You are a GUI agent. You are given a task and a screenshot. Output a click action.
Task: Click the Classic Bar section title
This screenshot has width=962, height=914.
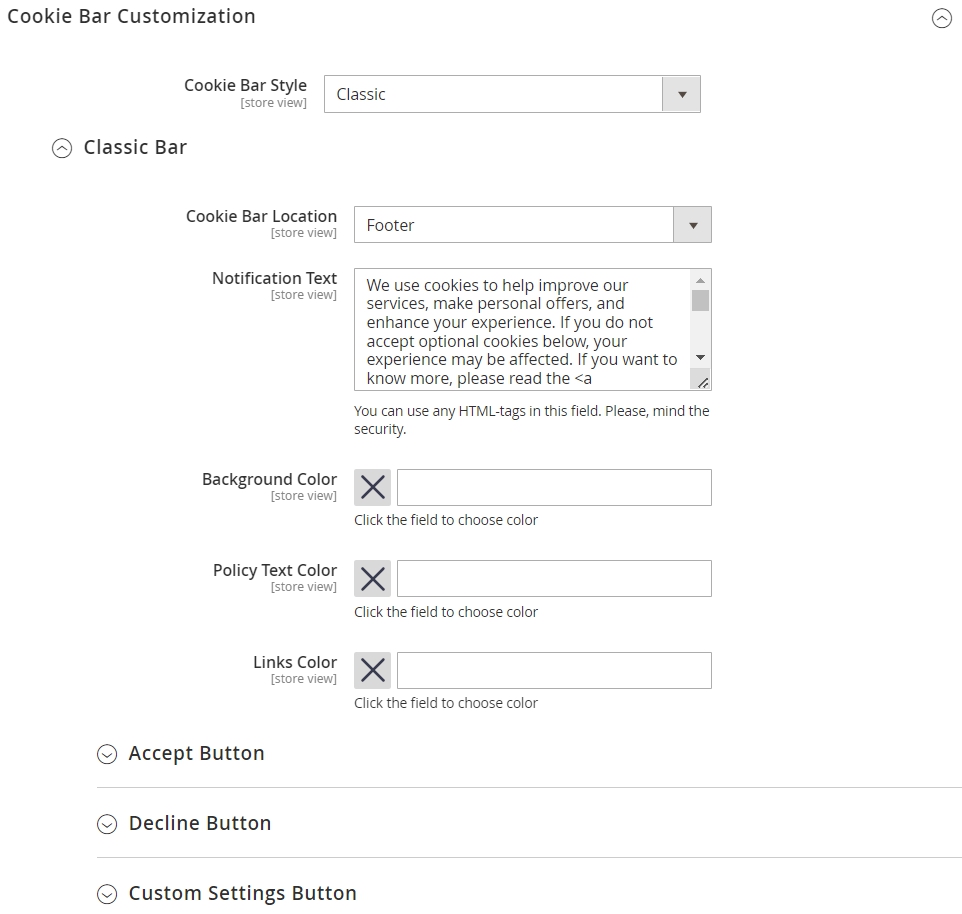click(135, 147)
